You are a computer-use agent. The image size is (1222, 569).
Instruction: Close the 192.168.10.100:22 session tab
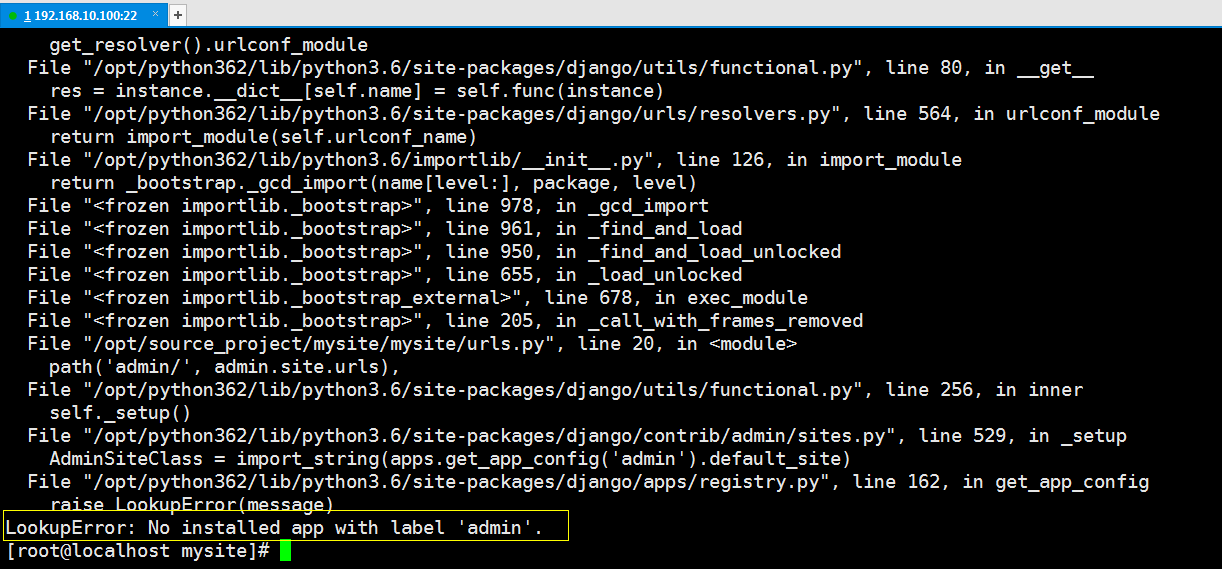(155, 16)
